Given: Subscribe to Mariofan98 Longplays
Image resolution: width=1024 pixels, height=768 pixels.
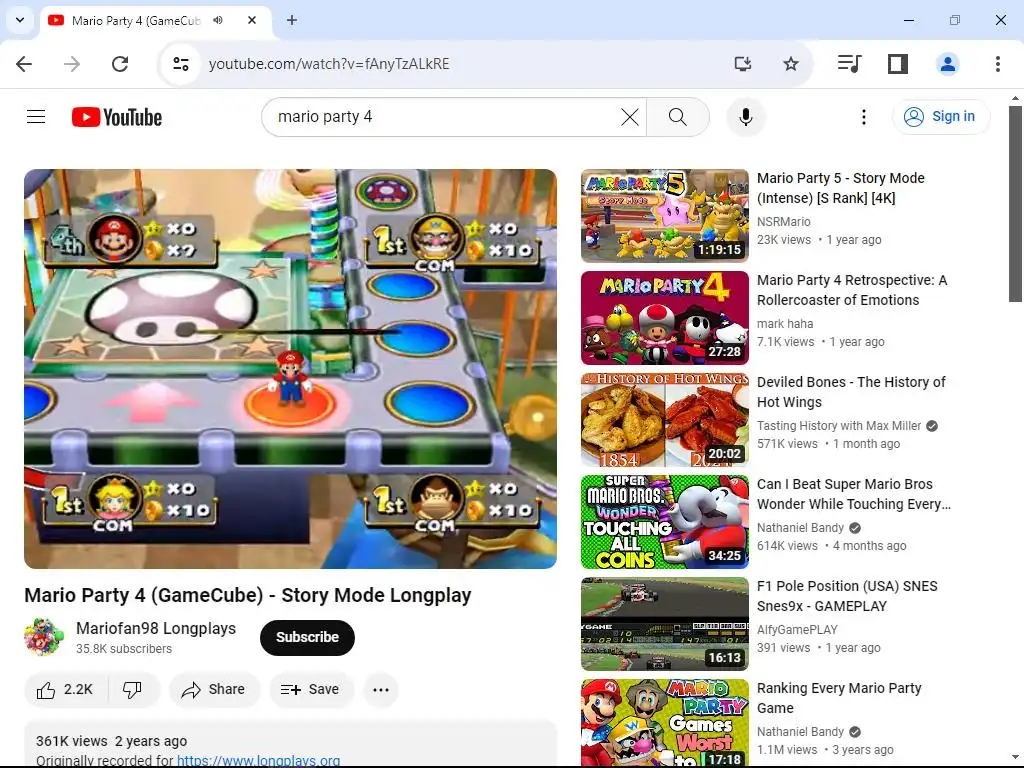Looking at the screenshot, I should pos(307,637).
